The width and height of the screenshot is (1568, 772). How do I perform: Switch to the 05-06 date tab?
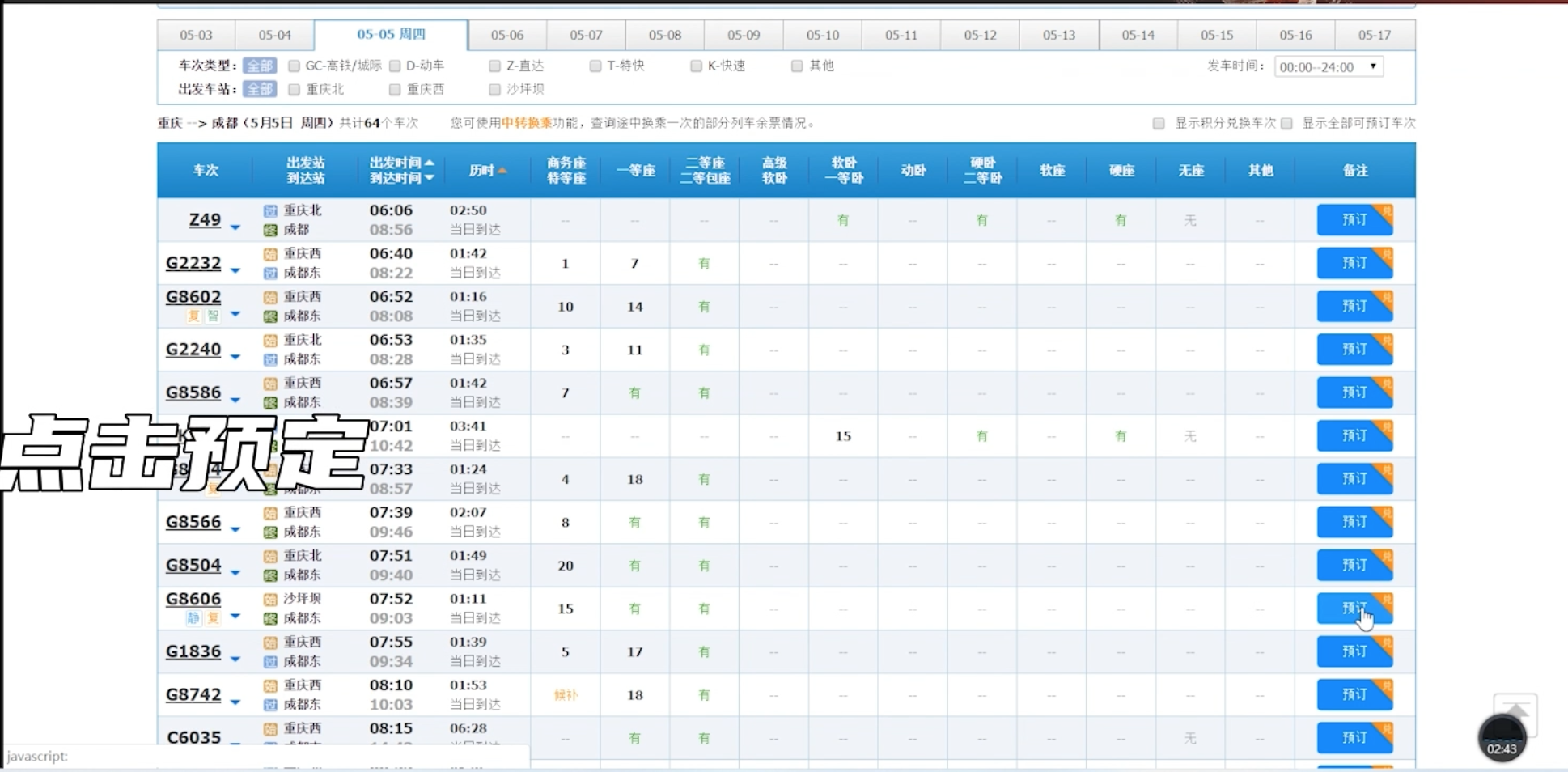(x=507, y=35)
